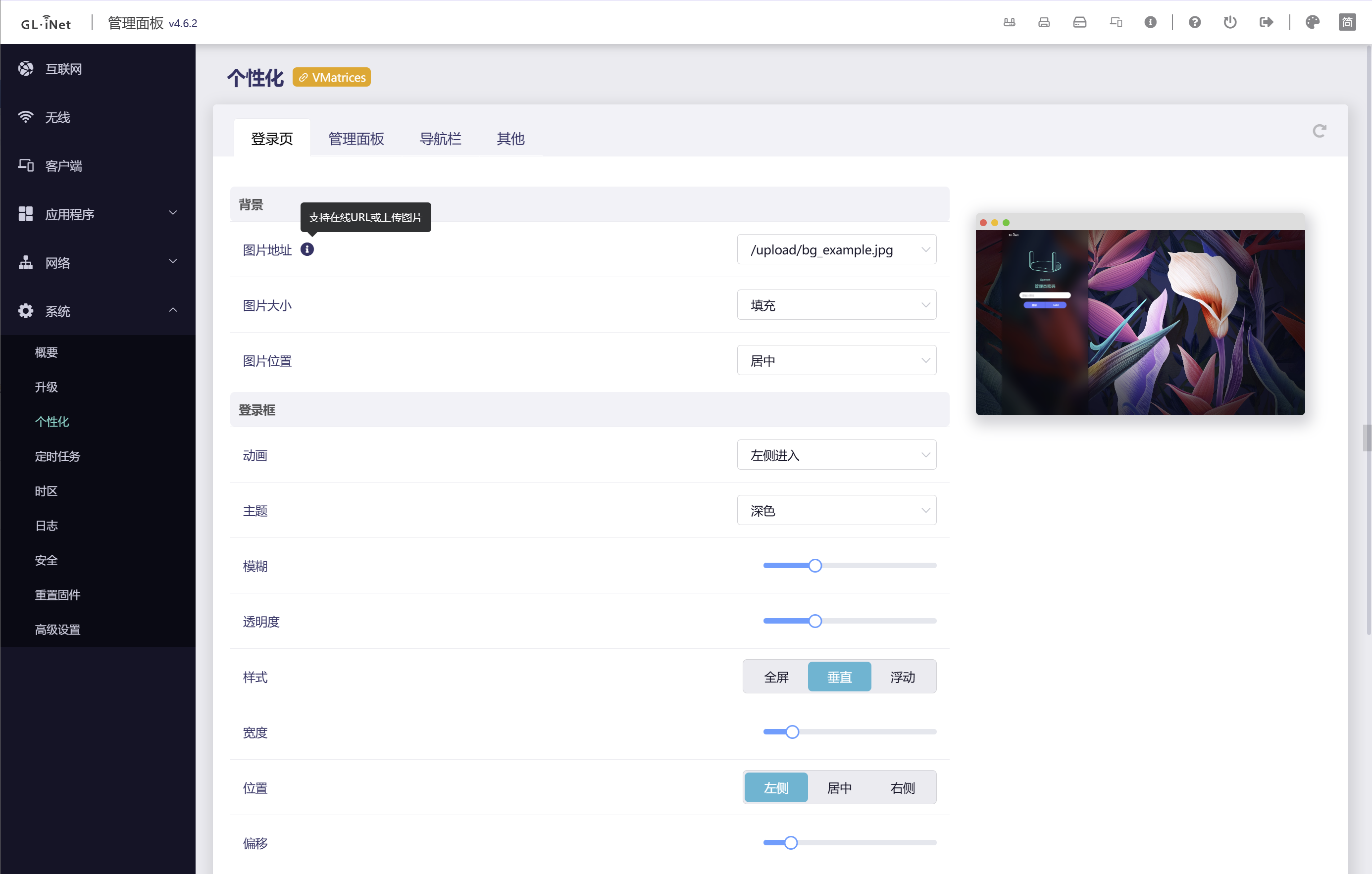Click info icon next to 图片地址
Screen dimensions: 1372x874
click(x=307, y=249)
